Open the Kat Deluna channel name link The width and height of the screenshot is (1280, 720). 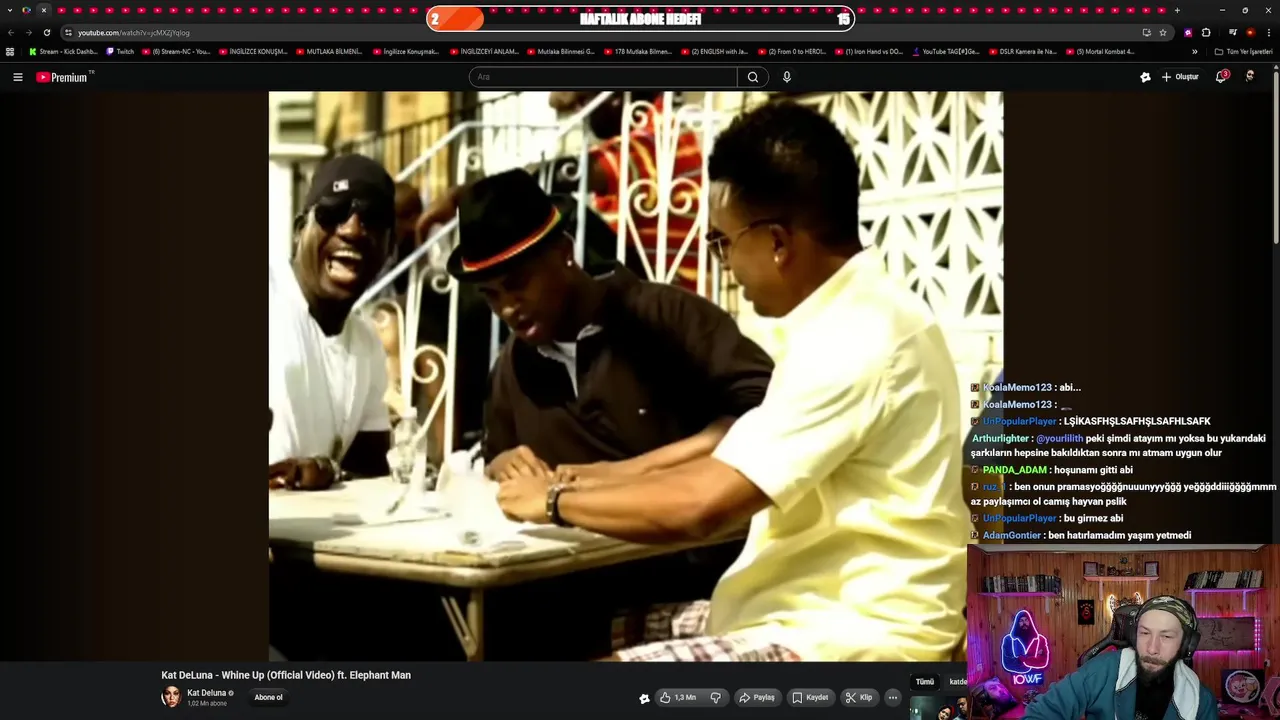206,693
